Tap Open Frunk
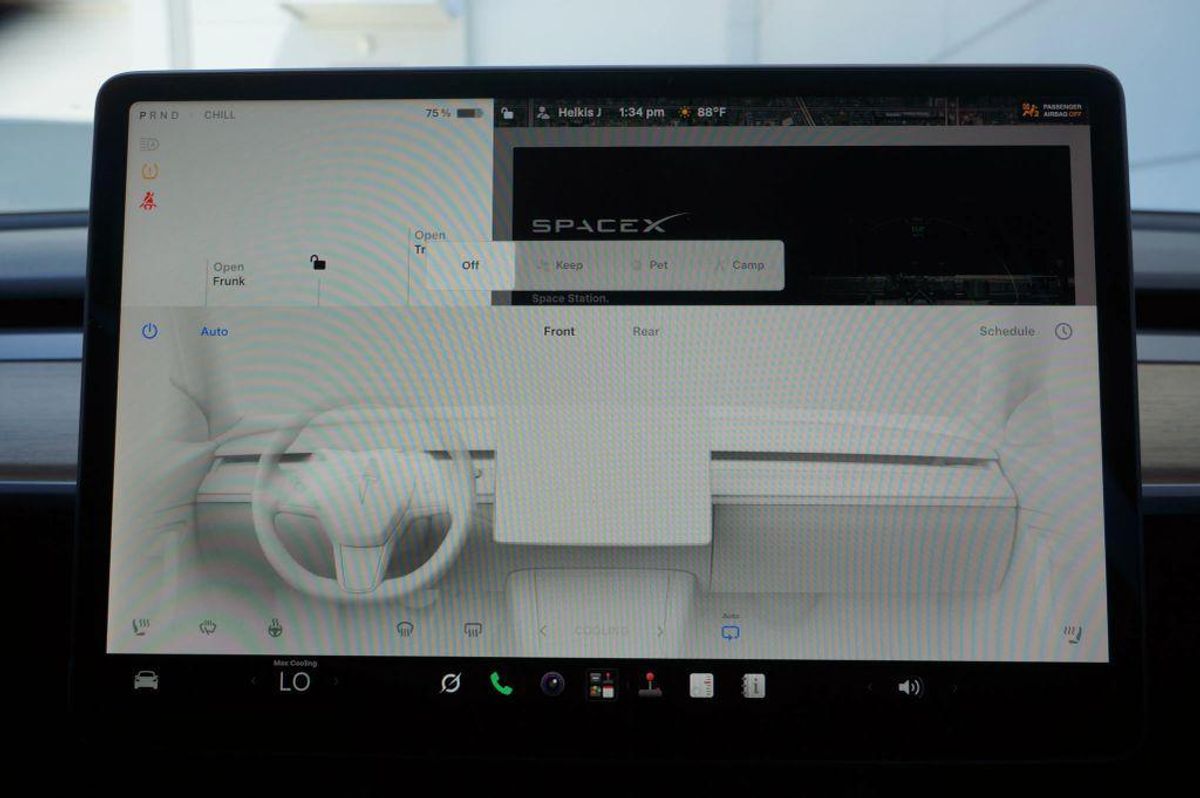The image size is (1200, 798). [x=228, y=274]
